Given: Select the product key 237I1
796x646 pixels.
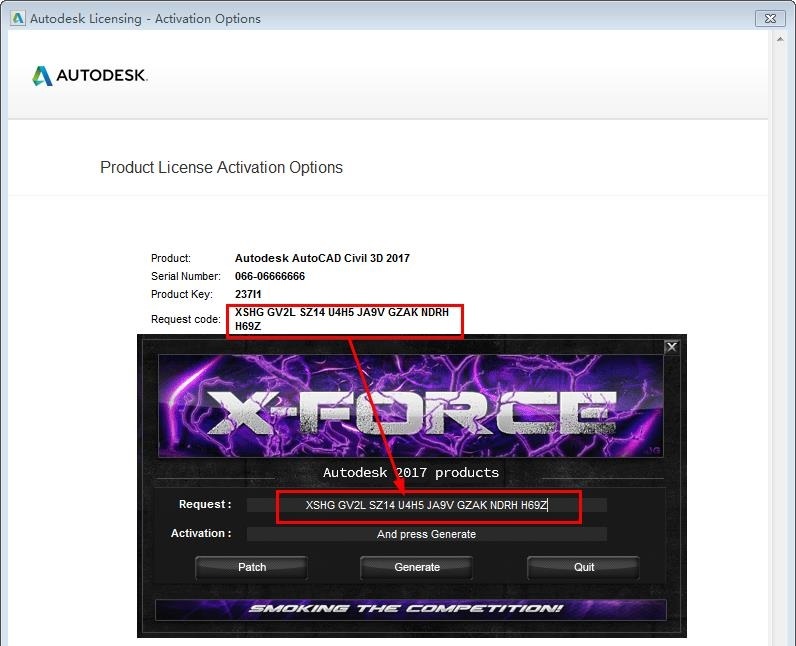Looking at the screenshot, I should [248, 294].
